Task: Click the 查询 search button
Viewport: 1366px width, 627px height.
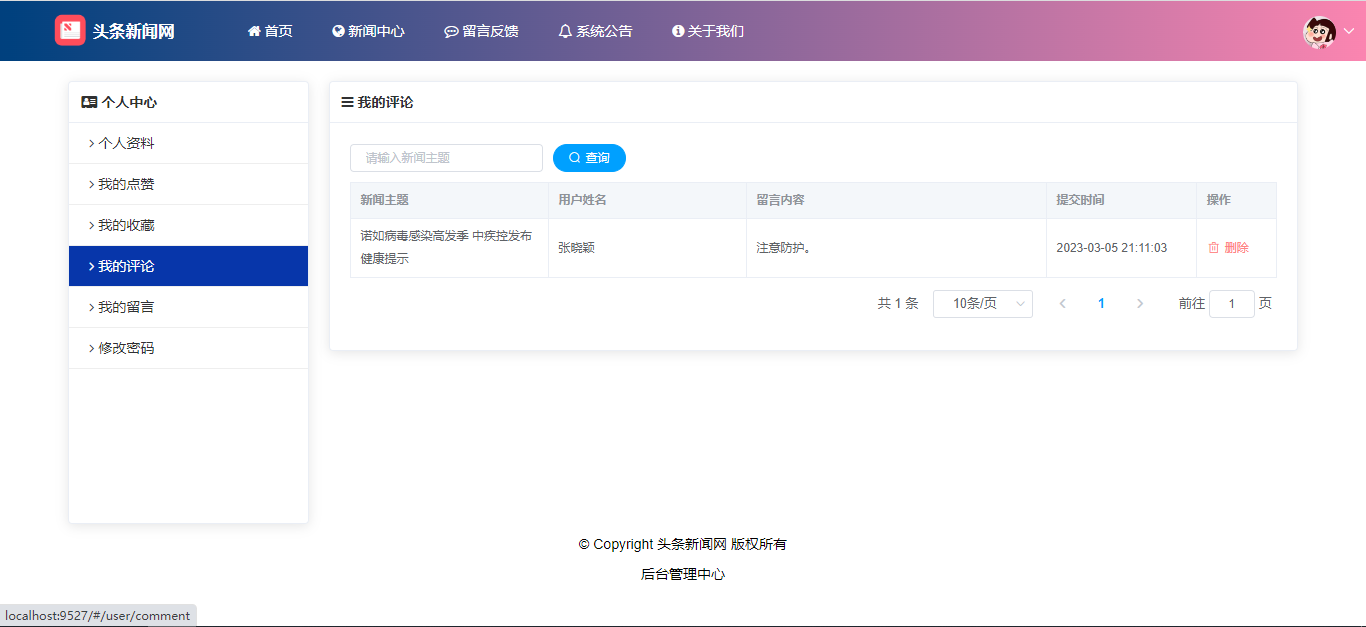Action: 589,158
